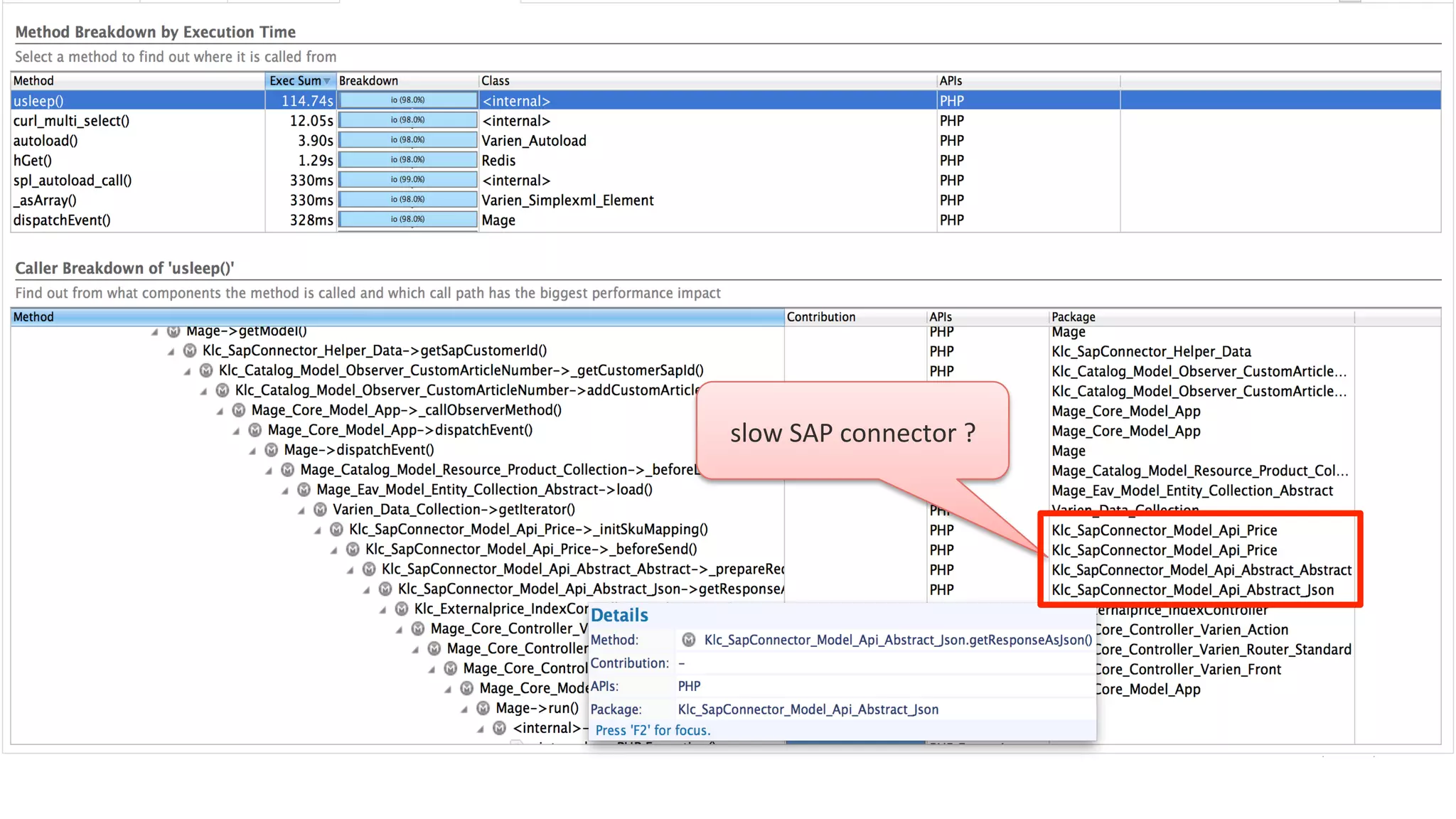The height and width of the screenshot is (819, 1456).
Task: Collapse Mage_Core_Model_App->_callObserverMethod() node
Action: tap(220, 411)
